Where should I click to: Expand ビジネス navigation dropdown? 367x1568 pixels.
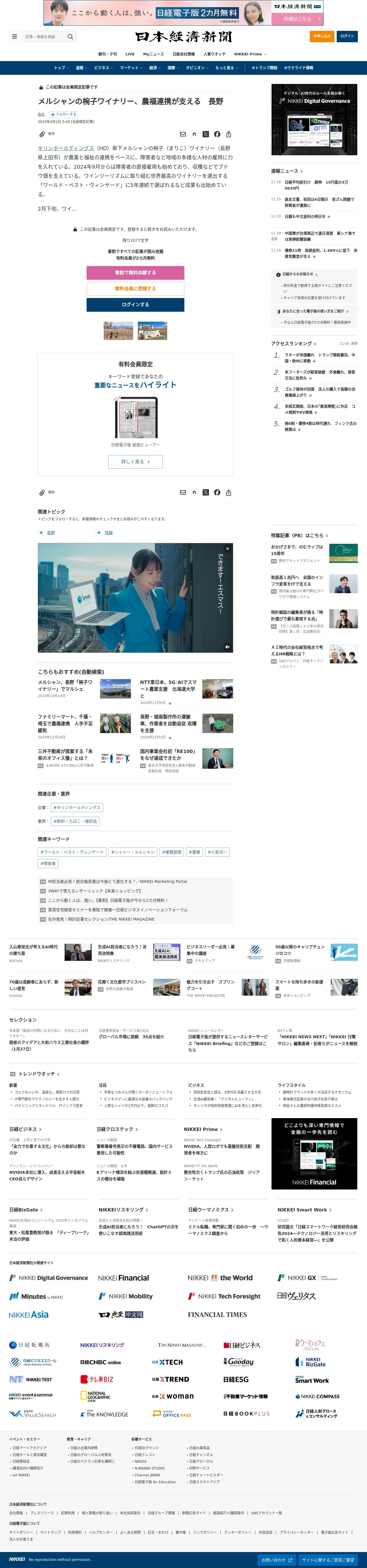(x=104, y=68)
